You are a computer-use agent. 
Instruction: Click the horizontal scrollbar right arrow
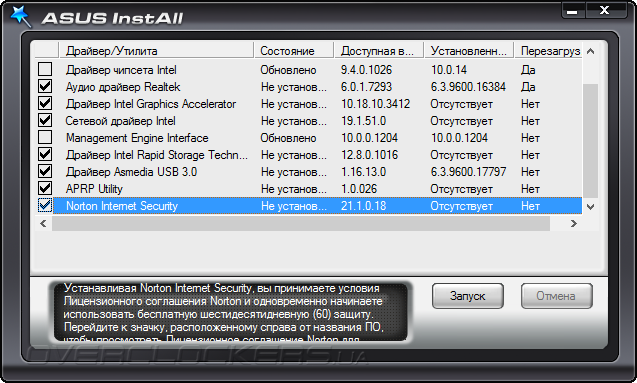pyautogui.click(x=573, y=223)
